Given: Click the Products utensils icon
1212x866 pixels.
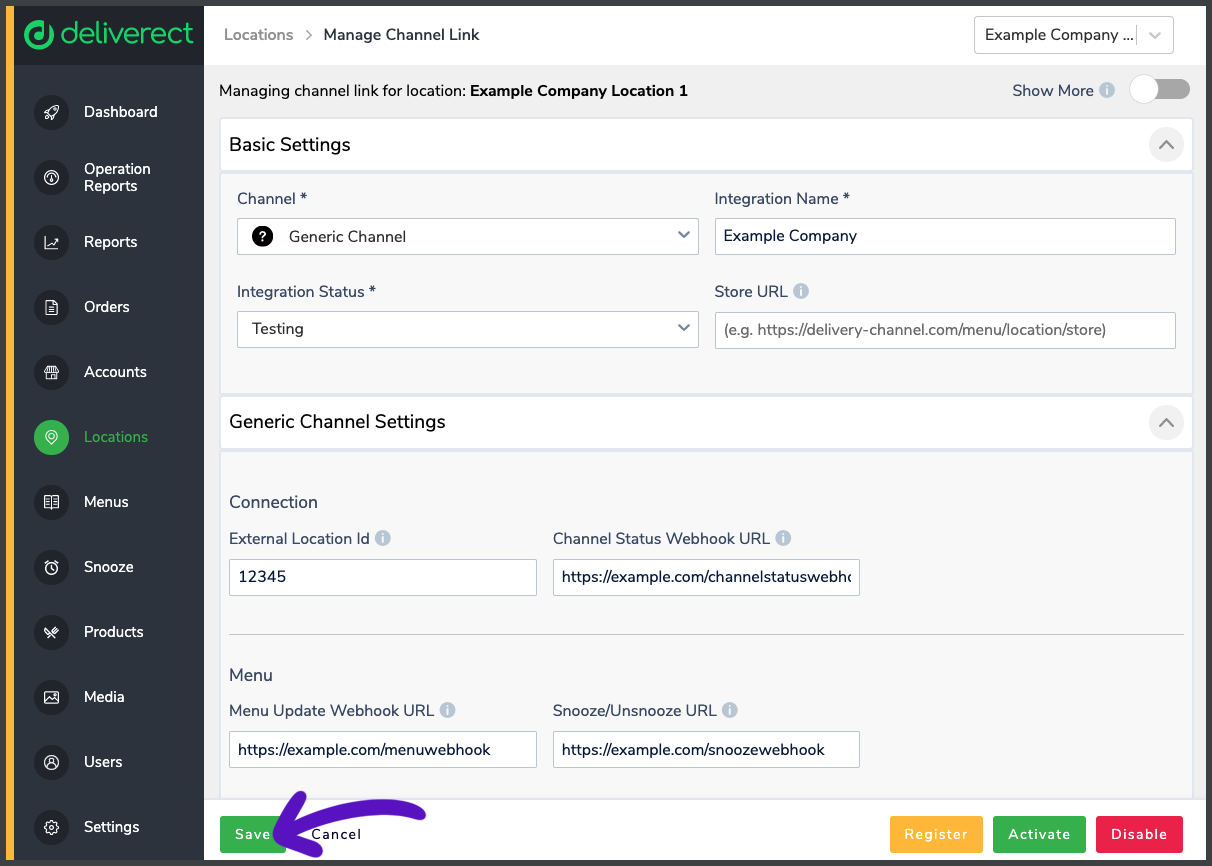Looking at the screenshot, I should click(x=51, y=632).
